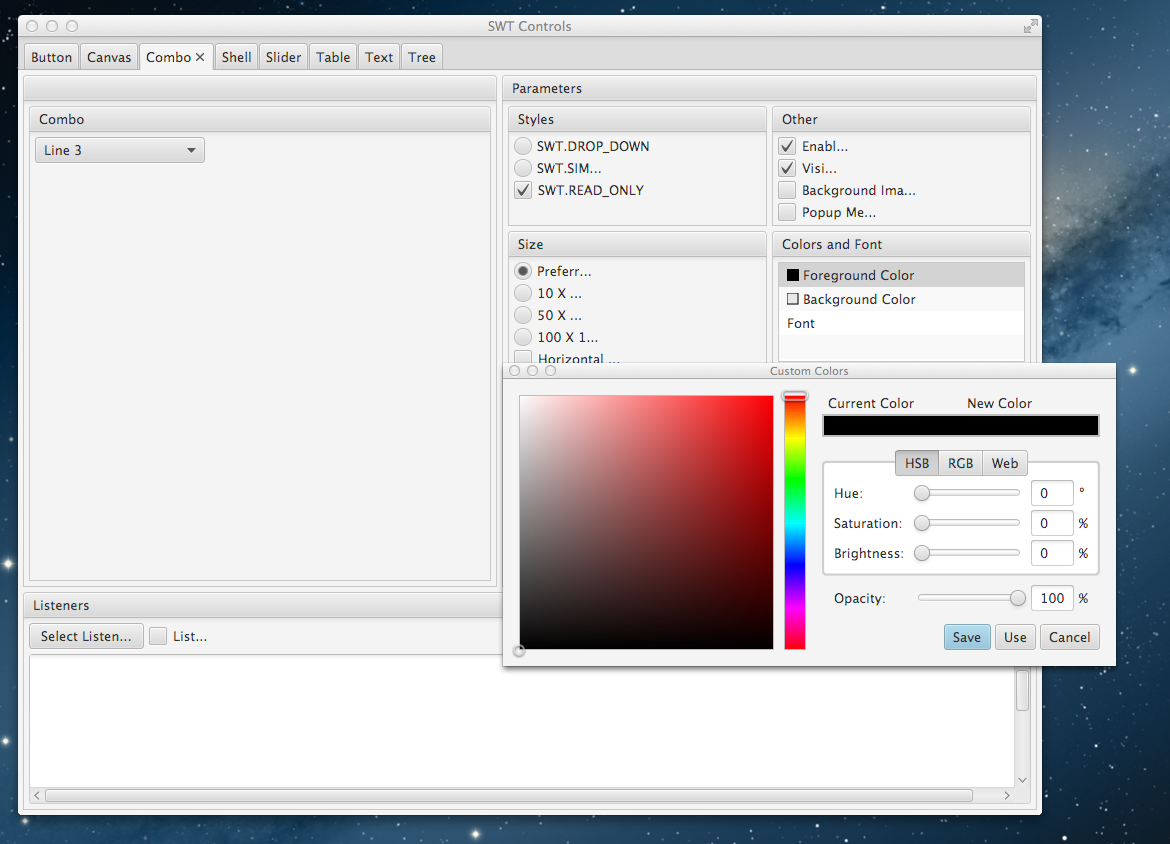This screenshot has height=844, width=1170.
Task: Go to the Table tab
Action: tap(333, 57)
